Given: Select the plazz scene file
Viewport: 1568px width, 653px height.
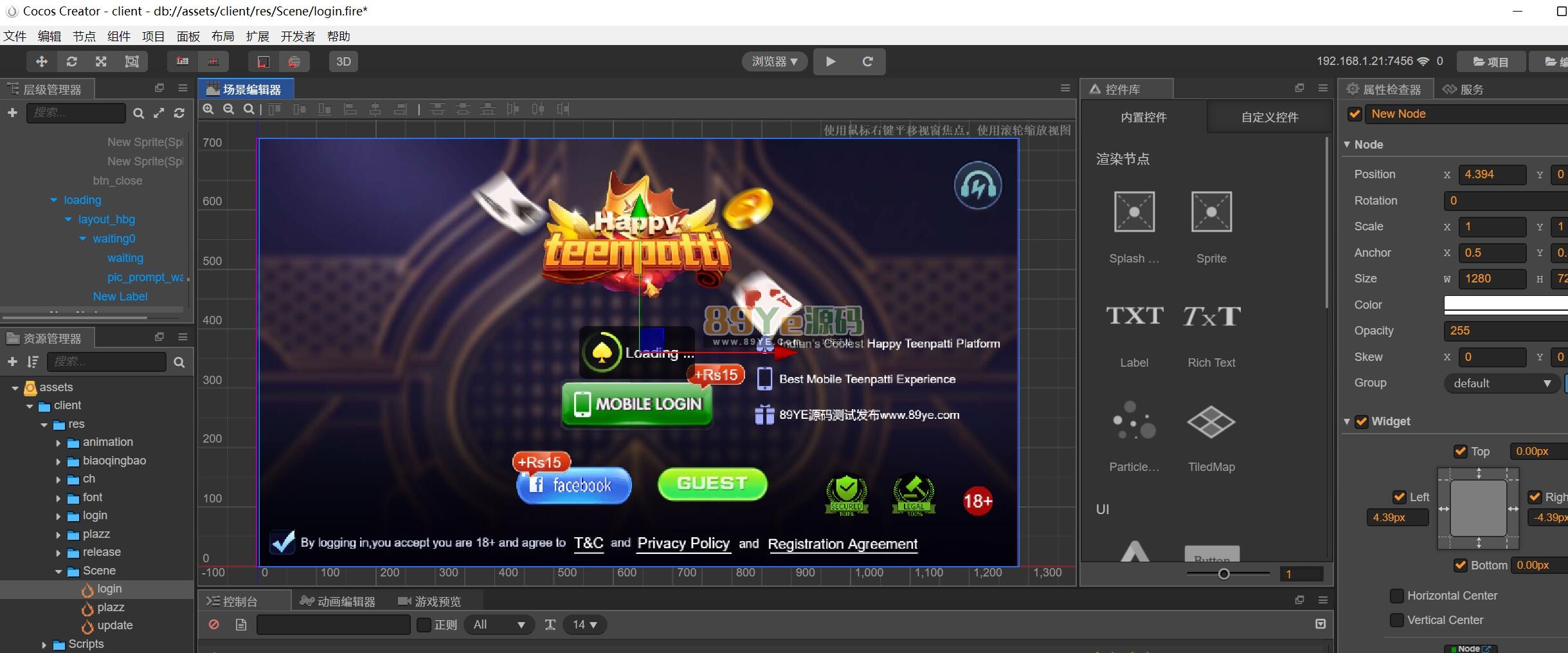Looking at the screenshot, I should 111,607.
